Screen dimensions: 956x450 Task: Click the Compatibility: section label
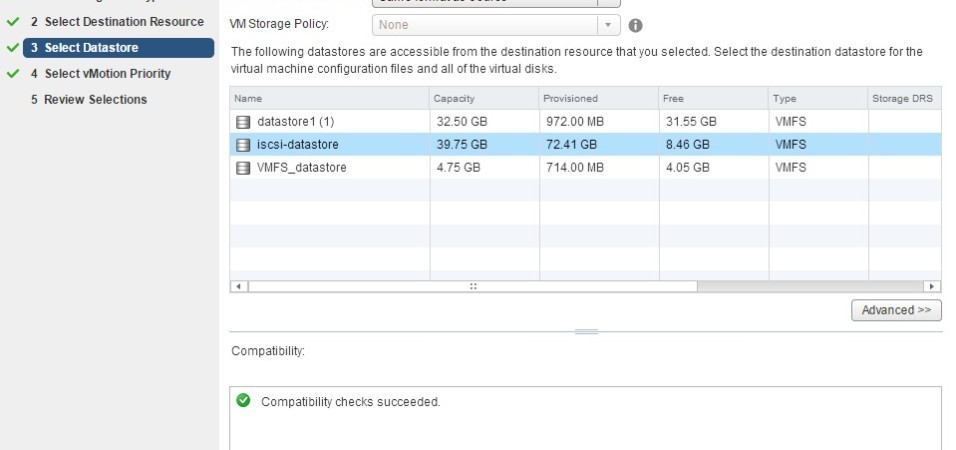[x=268, y=351]
